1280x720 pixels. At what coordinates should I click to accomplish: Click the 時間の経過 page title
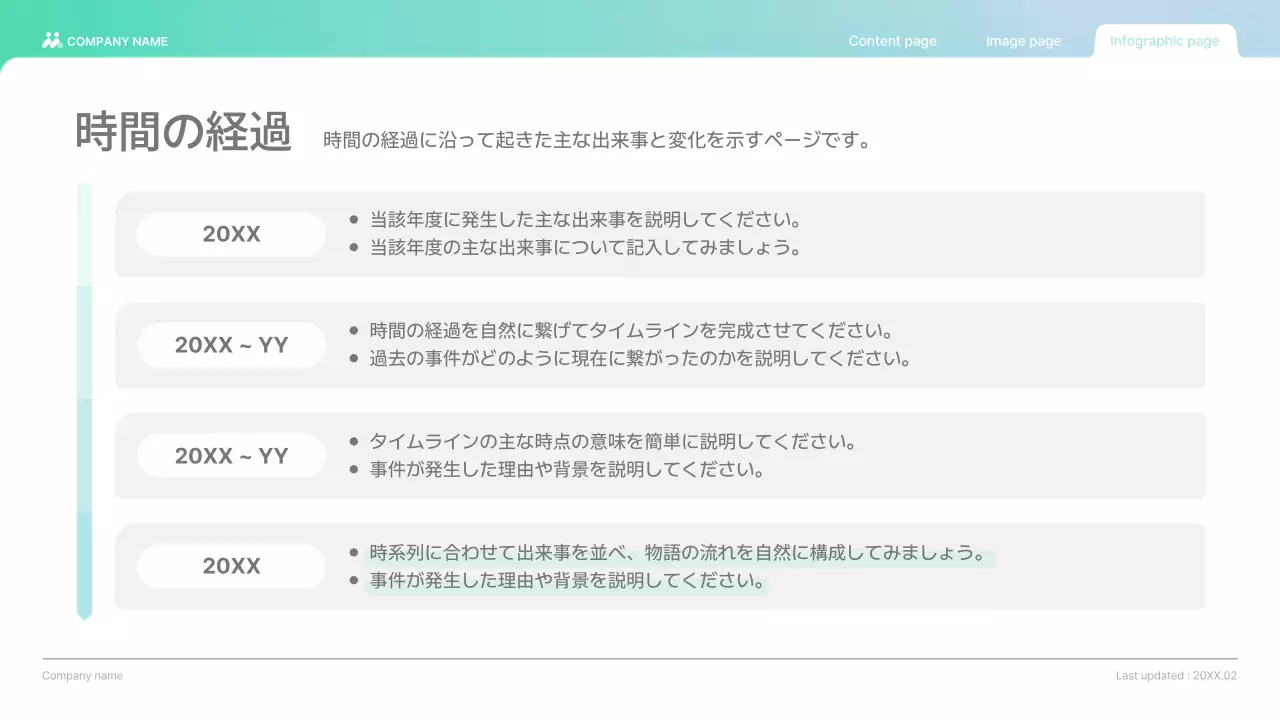(x=182, y=130)
